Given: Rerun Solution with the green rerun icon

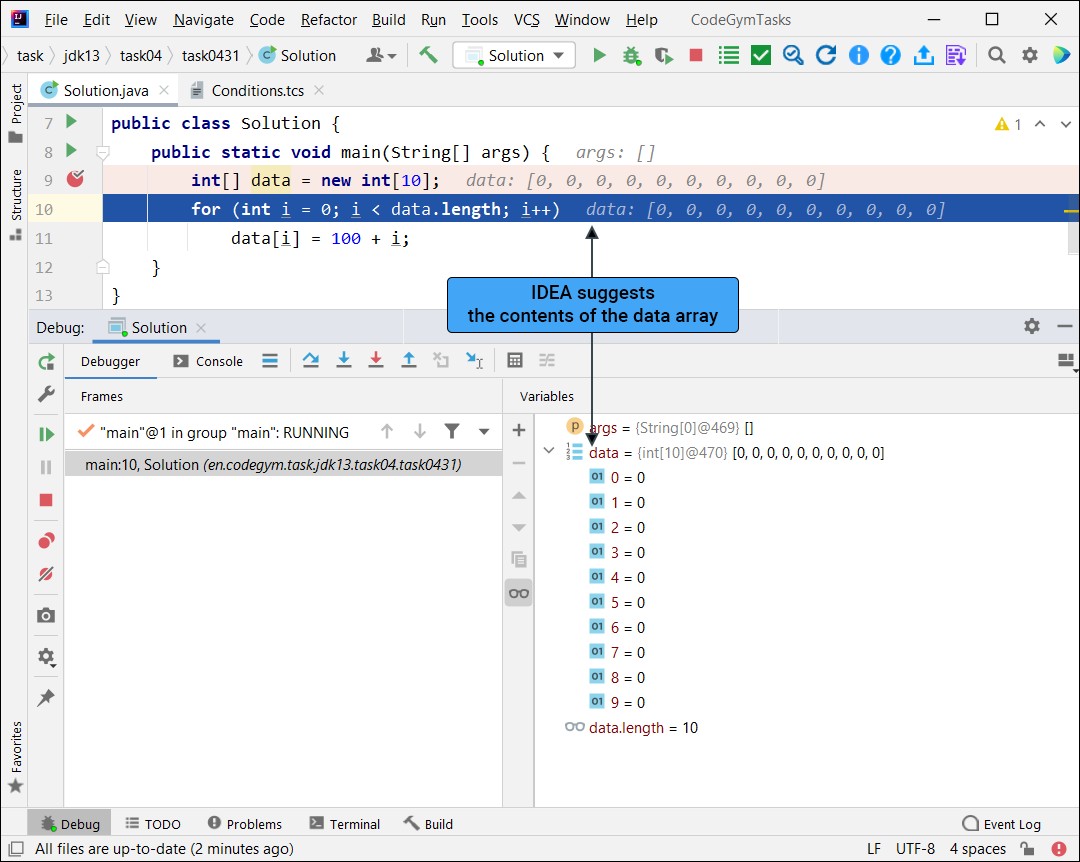Looking at the screenshot, I should 46,362.
